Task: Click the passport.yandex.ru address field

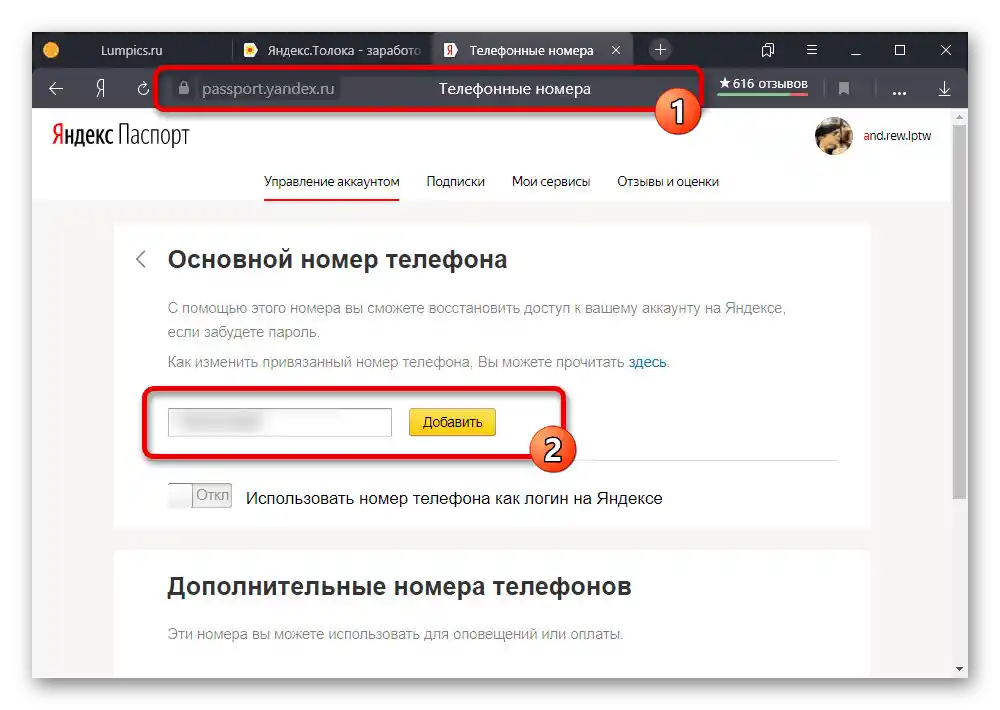Action: pyautogui.click(x=268, y=89)
